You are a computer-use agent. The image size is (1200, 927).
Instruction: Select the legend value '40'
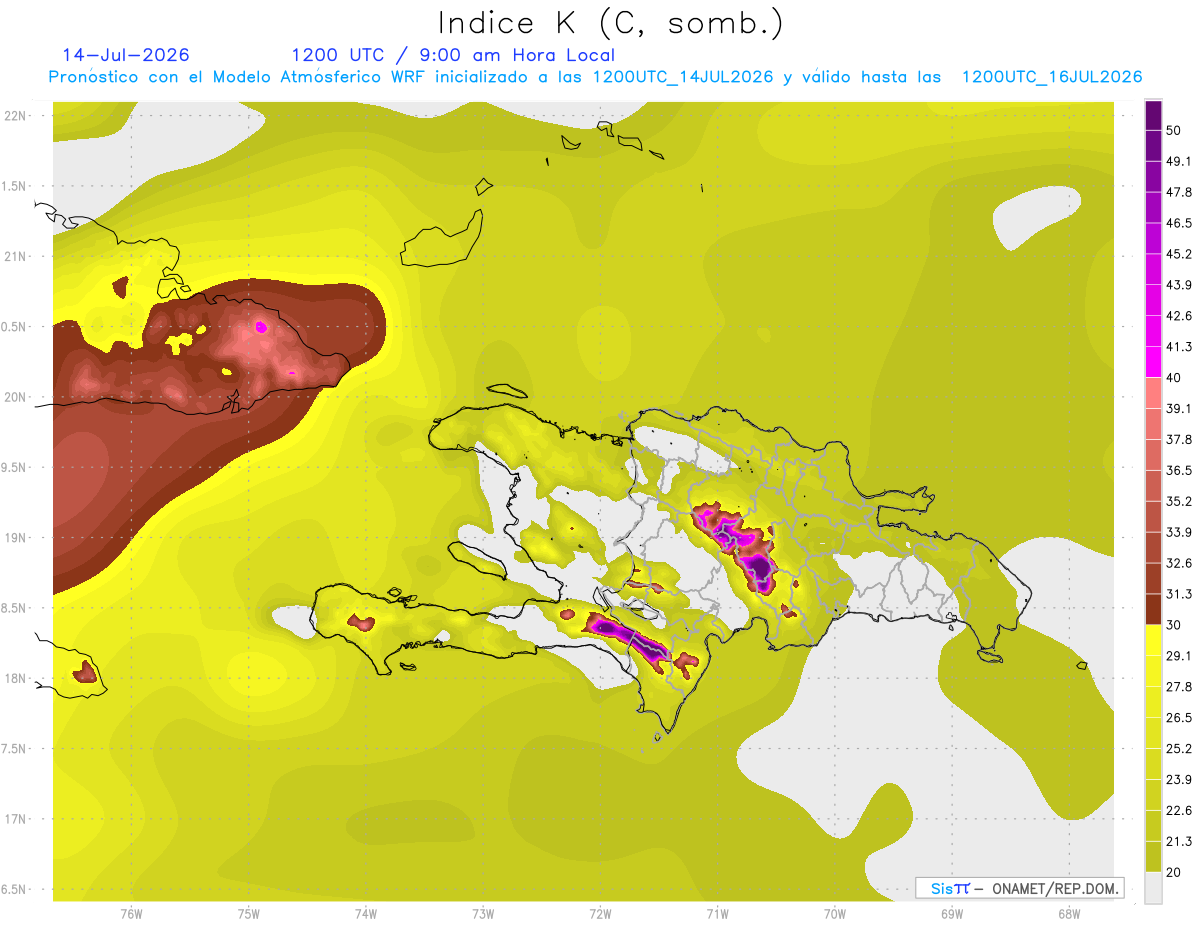(1174, 378)
